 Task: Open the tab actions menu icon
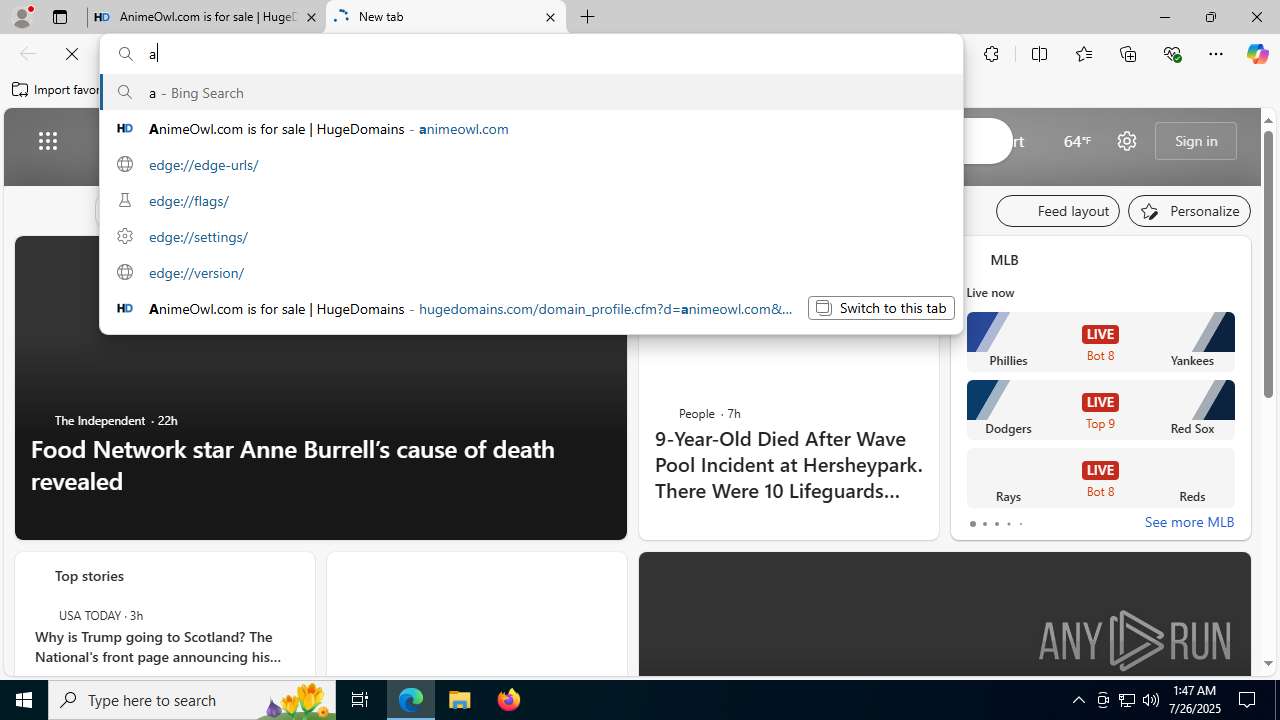coord(60,17)
